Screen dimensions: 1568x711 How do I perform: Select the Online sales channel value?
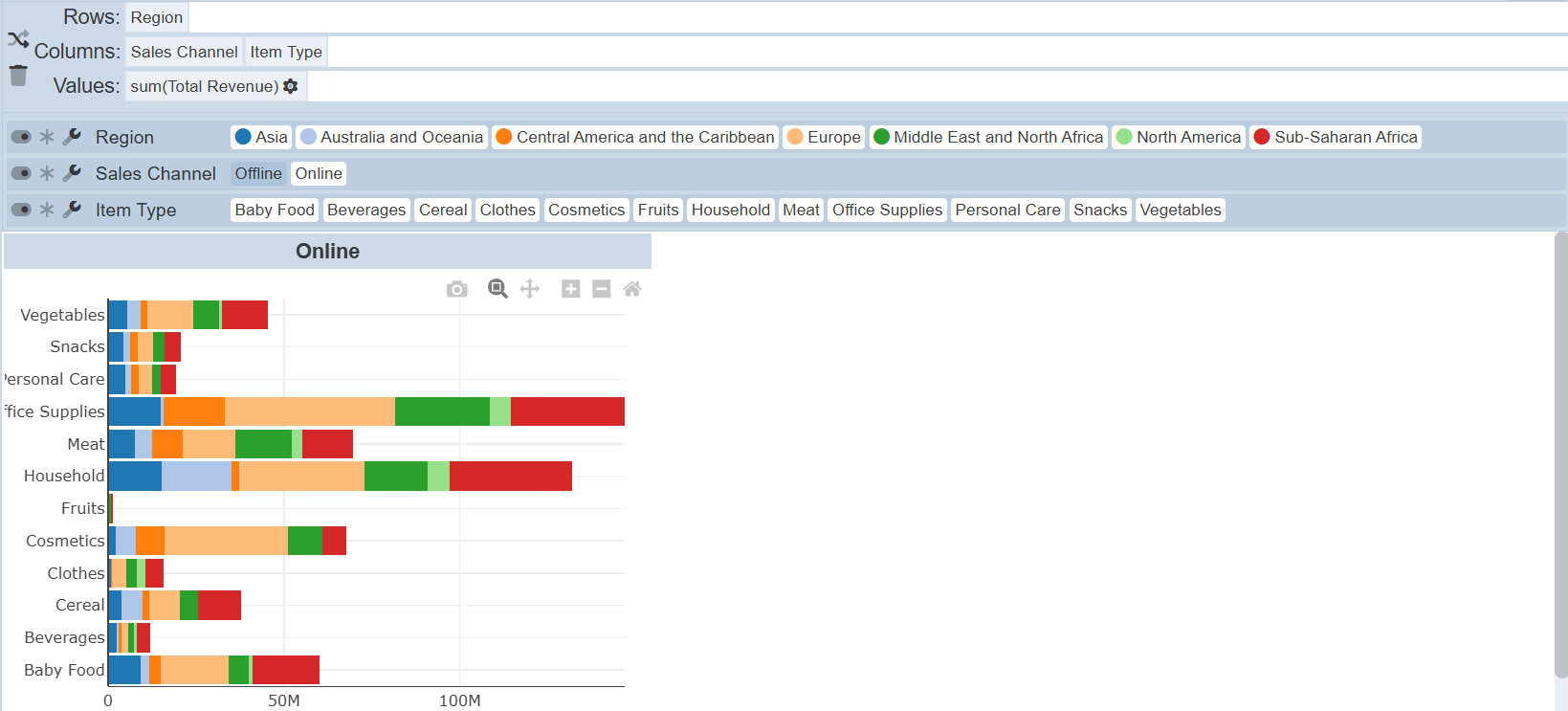[x=319, y=173]
